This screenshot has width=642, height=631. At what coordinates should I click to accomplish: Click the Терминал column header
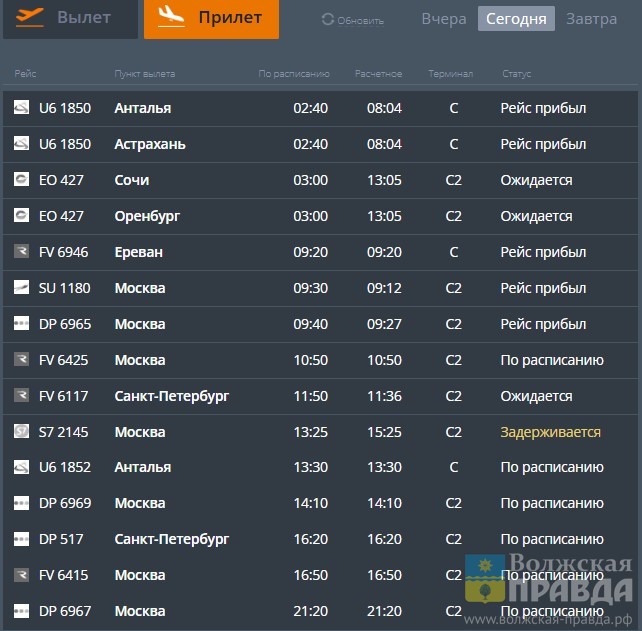(450, 74)
